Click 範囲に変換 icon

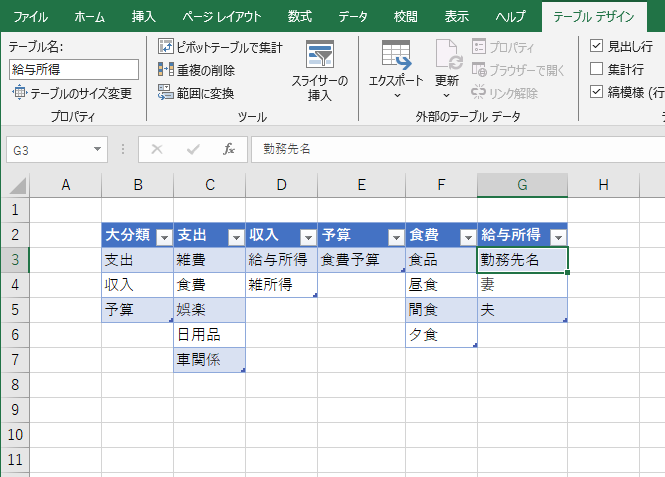165,92
